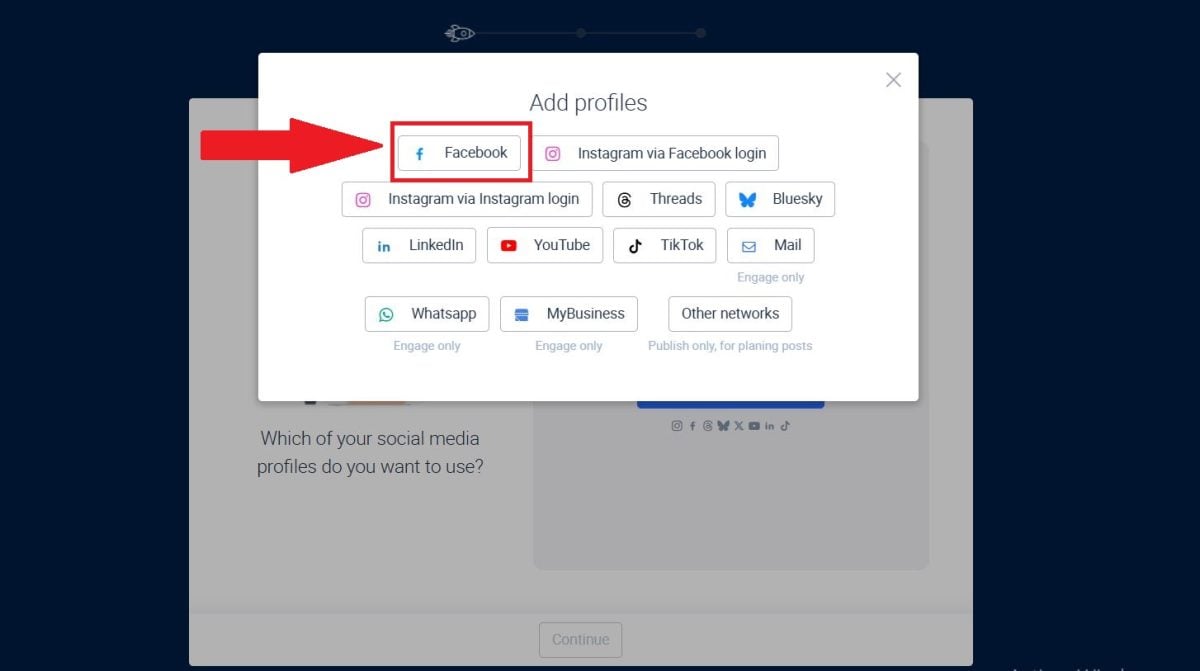Add a Threads profile
The image size is (1200, 671).
click(x=659, y=199)
